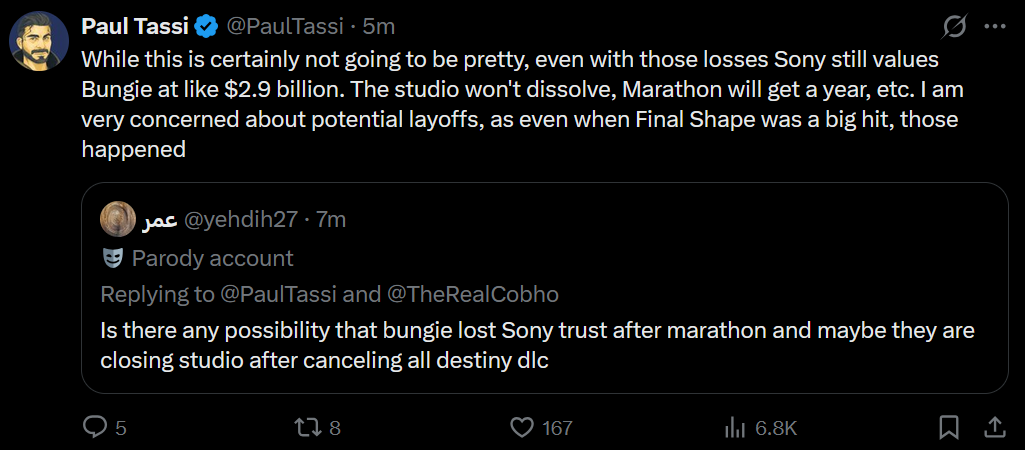Viewport: 1025px width, 450px height.
Task: Click the main tweet text body
Action: pyautogui.click(x=522, y=105)
